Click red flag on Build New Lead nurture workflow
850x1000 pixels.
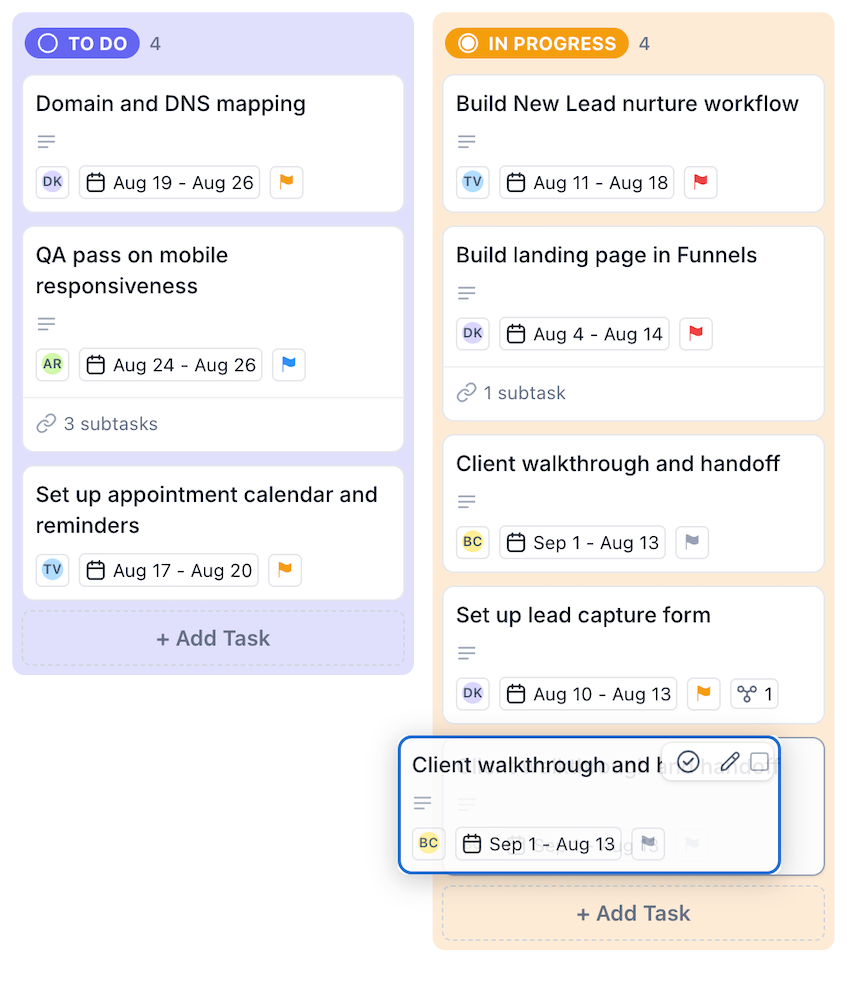pyautogui.click(x=701, y=182)
